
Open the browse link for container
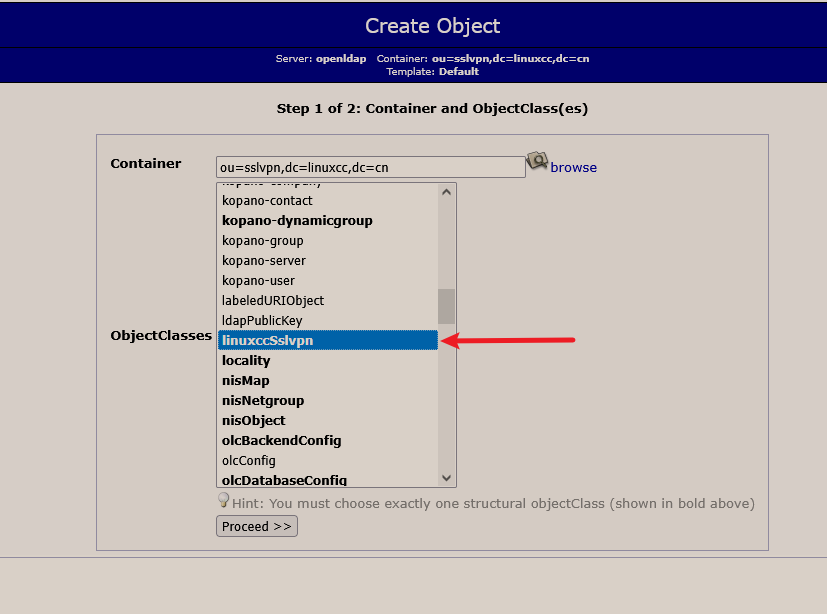click(573, 167)
